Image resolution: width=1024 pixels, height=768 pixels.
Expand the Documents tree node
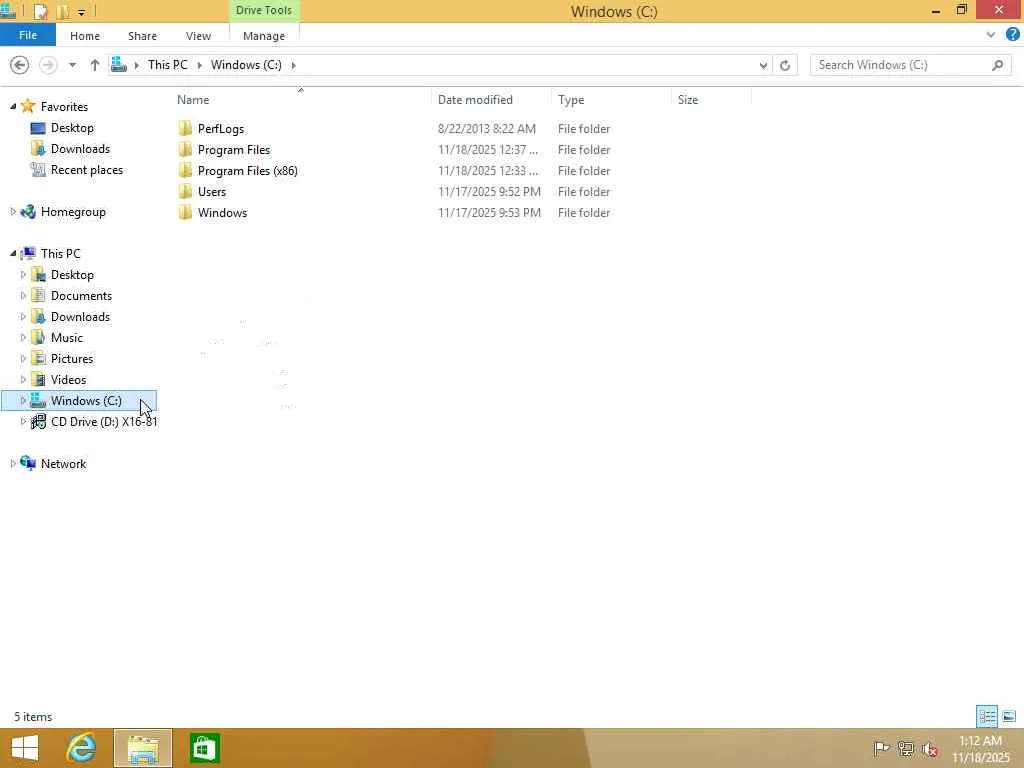click(24, 295)
